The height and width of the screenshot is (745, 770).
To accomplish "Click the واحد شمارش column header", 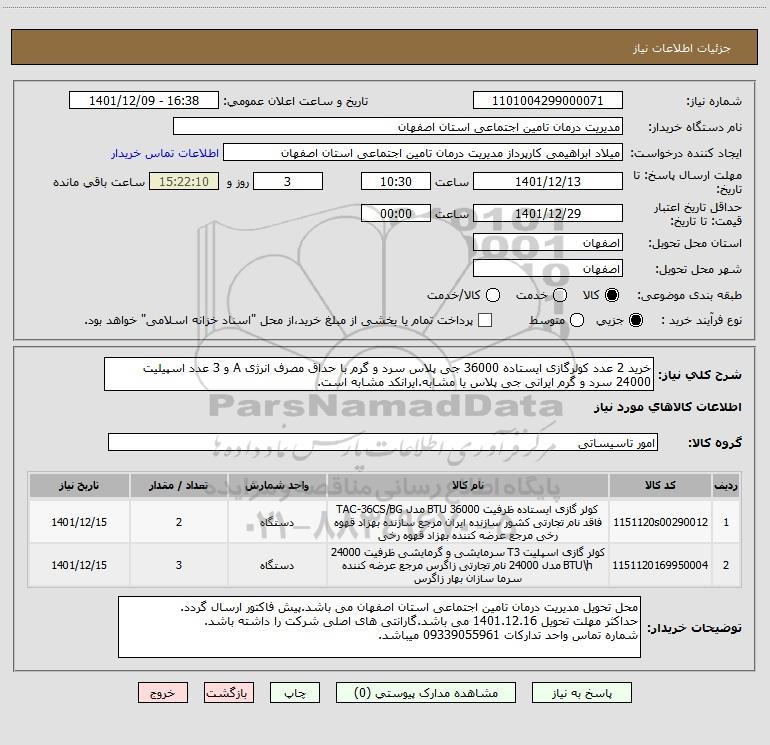I will pyautogui.click(x=277, y=485).
